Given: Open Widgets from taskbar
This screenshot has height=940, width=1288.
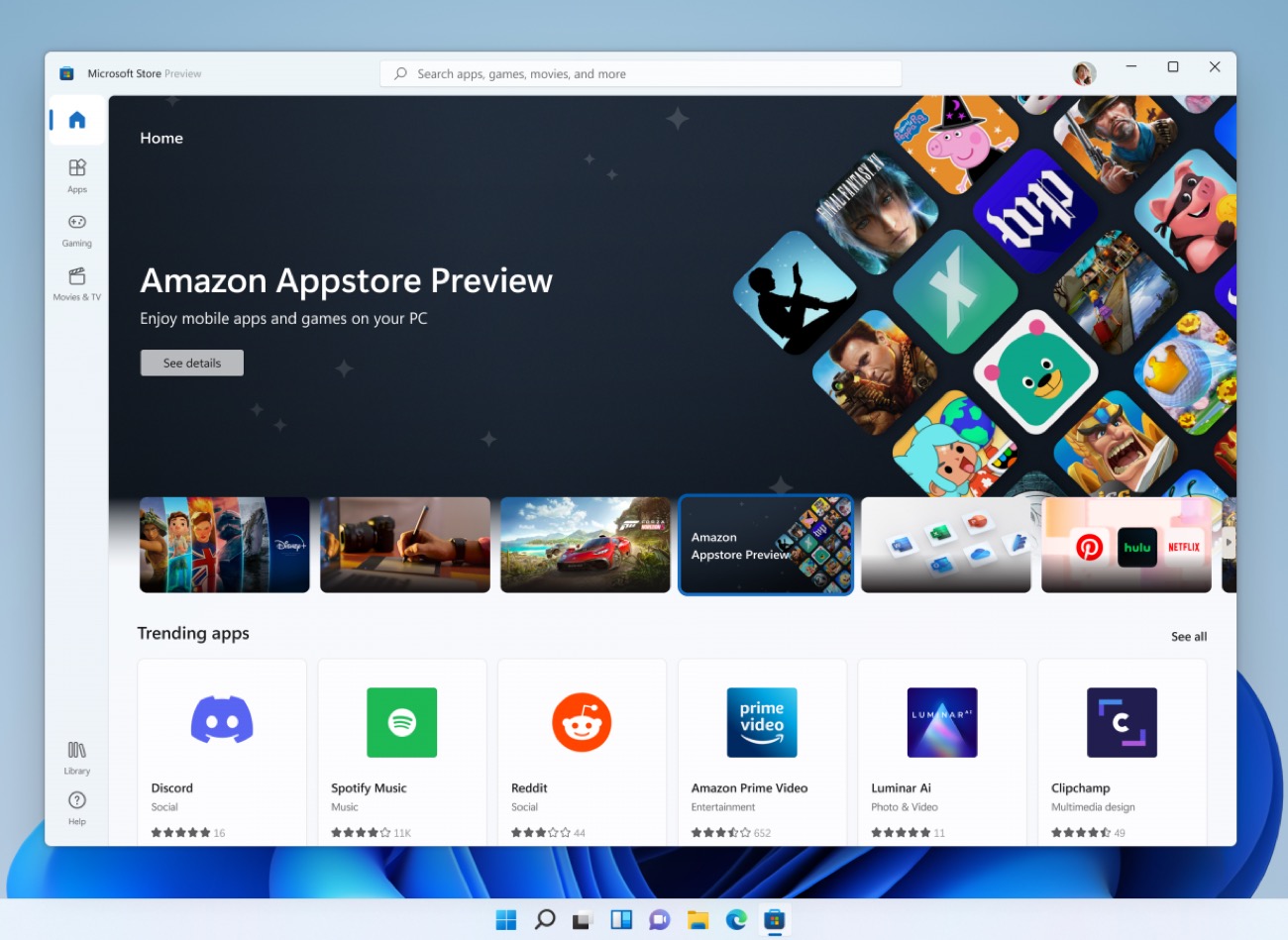Looking at the screenshot, I should point(621,920).
